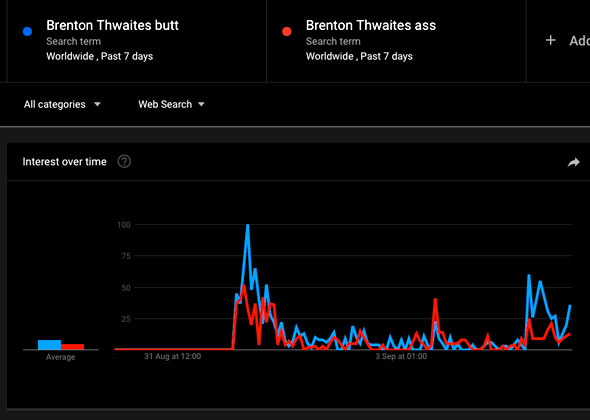This screenshot has width=590, height=420.
Task: Click the '3 Sep at 01:00' axis label
Action: tap(401, 356)
